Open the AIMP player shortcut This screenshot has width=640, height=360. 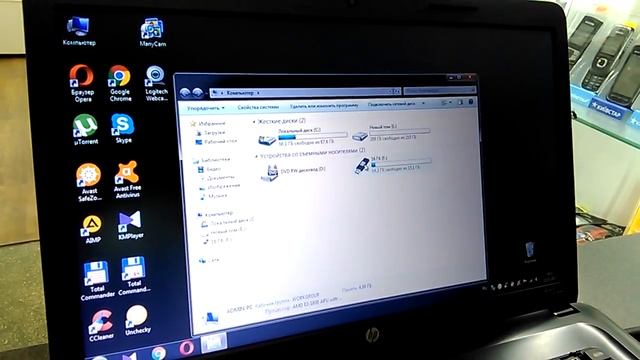[92, 229]
